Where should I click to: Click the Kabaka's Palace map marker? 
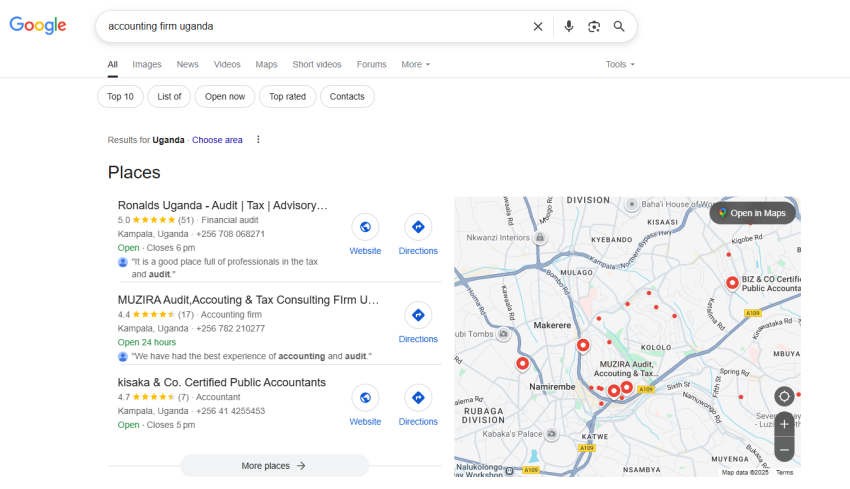tap(551, 434)
